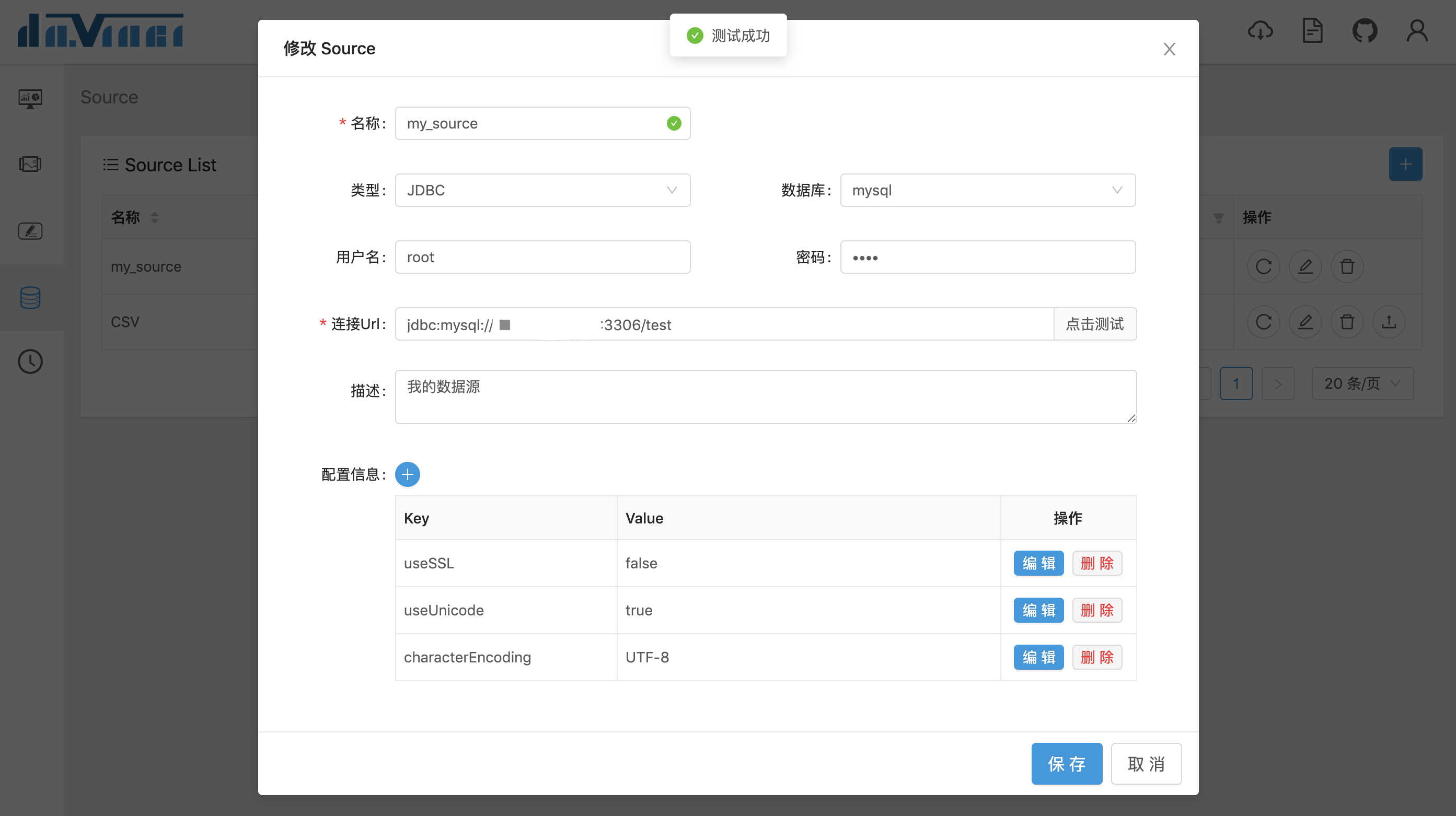Close the 修改 Source dialog with X

click(x=1169, y=49)
